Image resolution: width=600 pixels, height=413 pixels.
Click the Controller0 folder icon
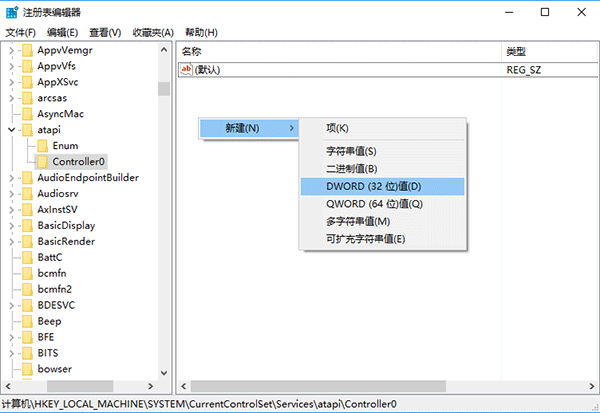click(x=44, y=161)
